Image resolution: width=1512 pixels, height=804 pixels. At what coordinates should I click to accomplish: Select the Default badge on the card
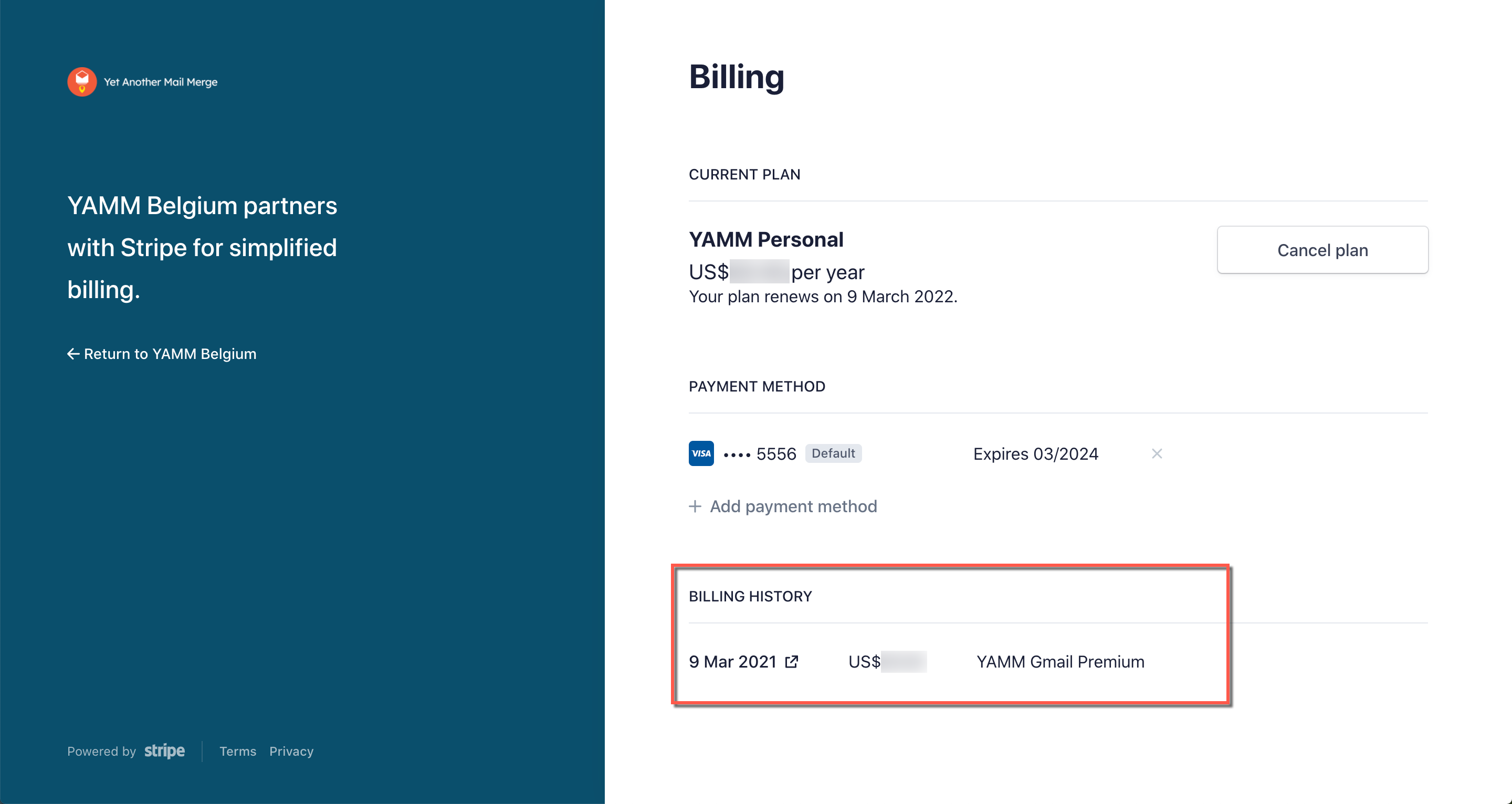(x=834, y=453)
